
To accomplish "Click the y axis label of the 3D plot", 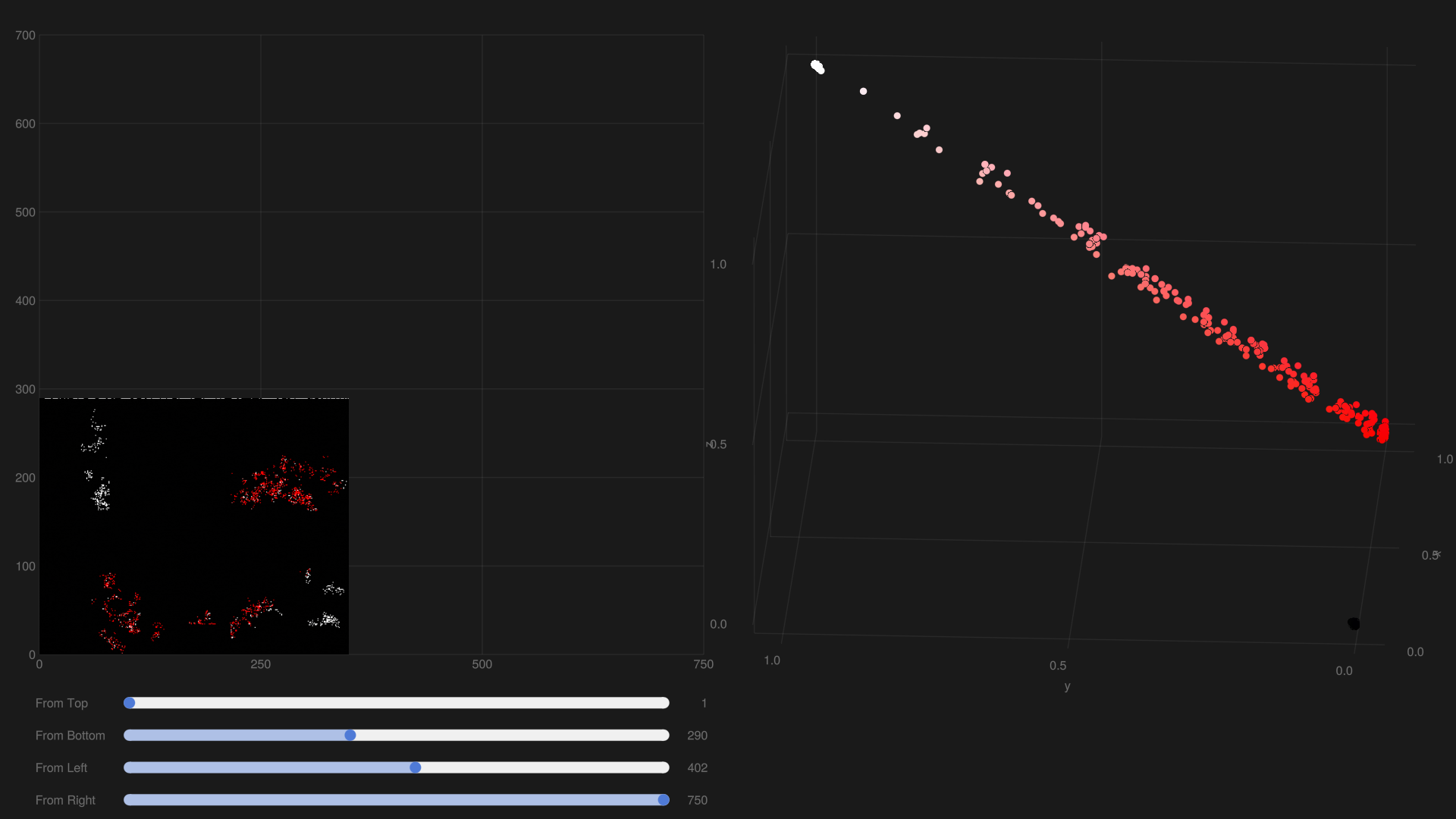I will [1067, 686].
